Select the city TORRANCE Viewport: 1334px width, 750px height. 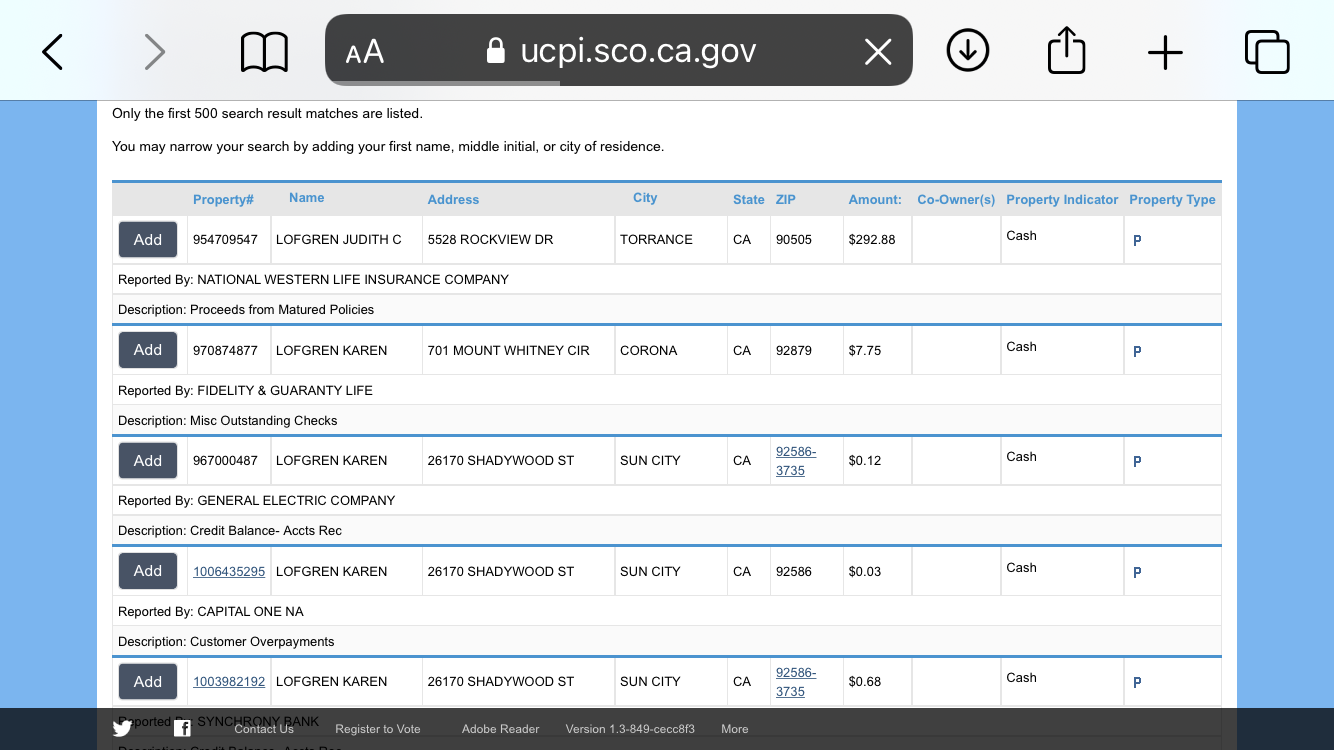(x=656, y=240)
